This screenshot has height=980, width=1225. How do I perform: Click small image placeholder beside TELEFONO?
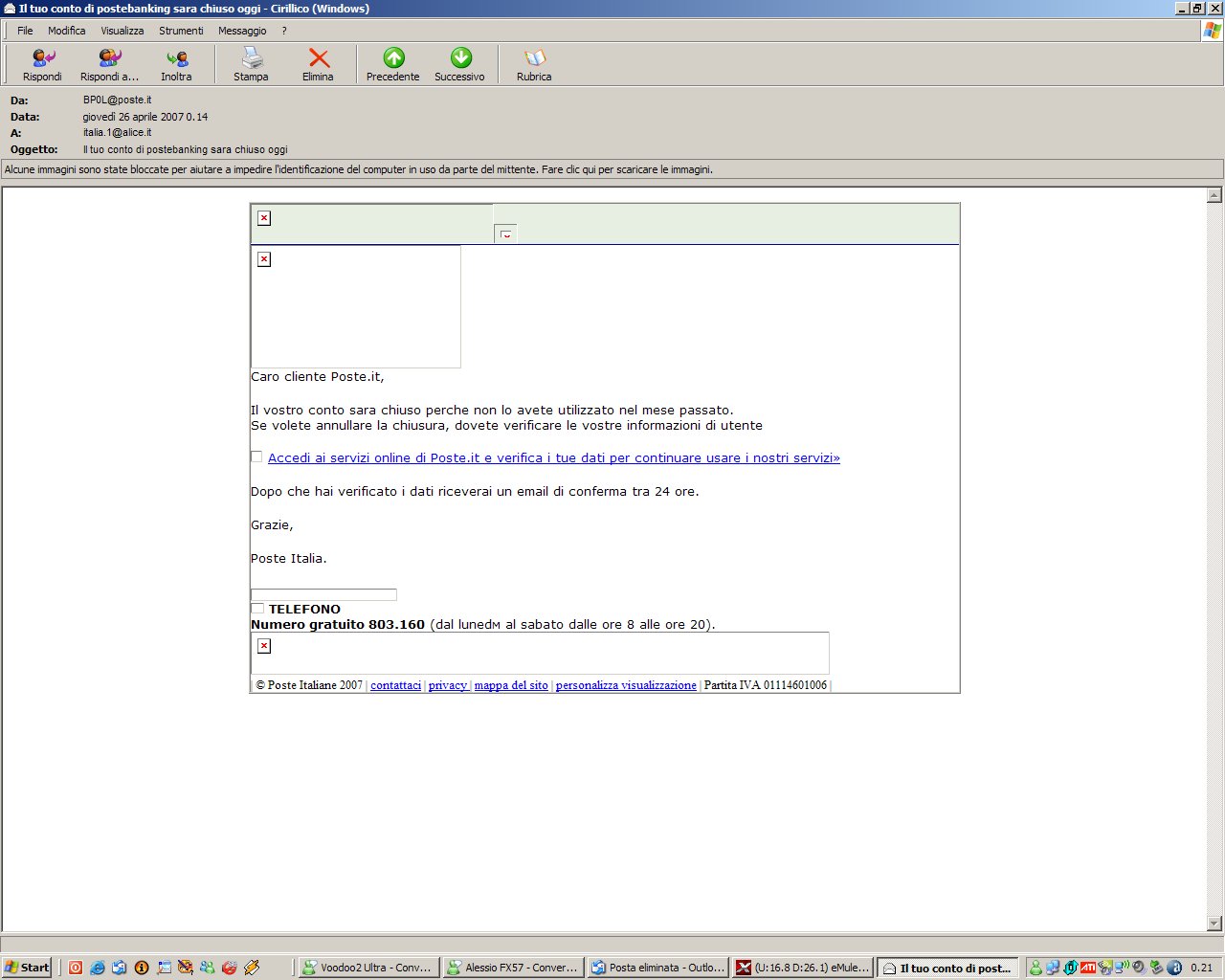tap(257, 609)
